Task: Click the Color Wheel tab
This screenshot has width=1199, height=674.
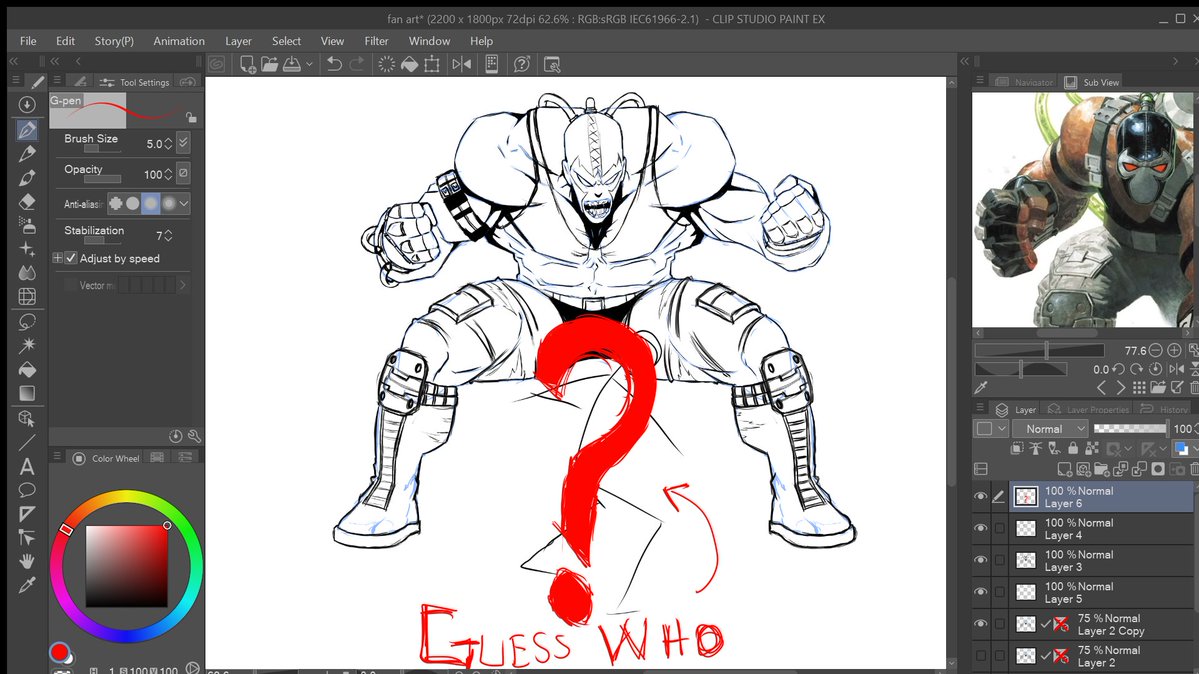Action: click(x=106, y=458)
